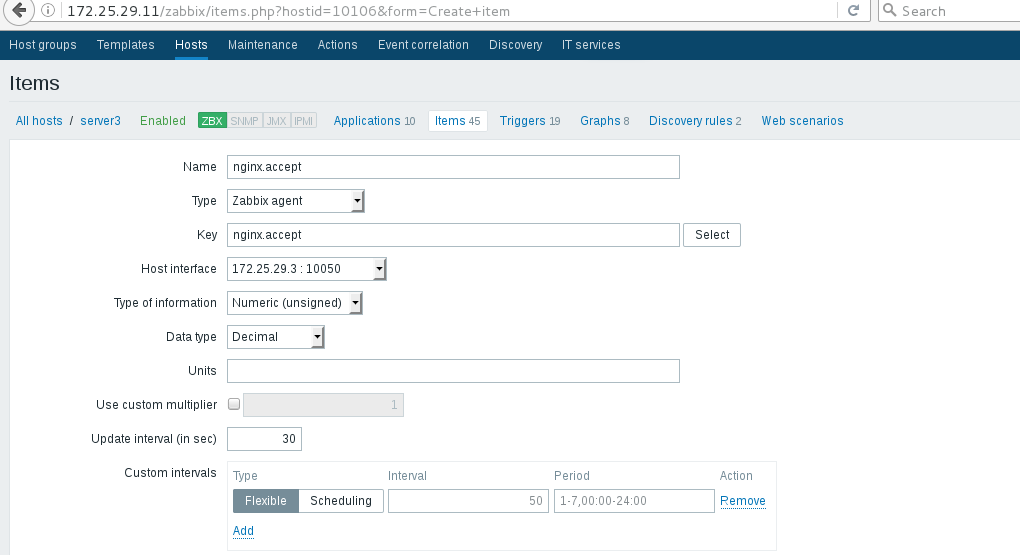Reload the page with refresh icon
Screen dimensions: 1020x555
pos(853,10)
